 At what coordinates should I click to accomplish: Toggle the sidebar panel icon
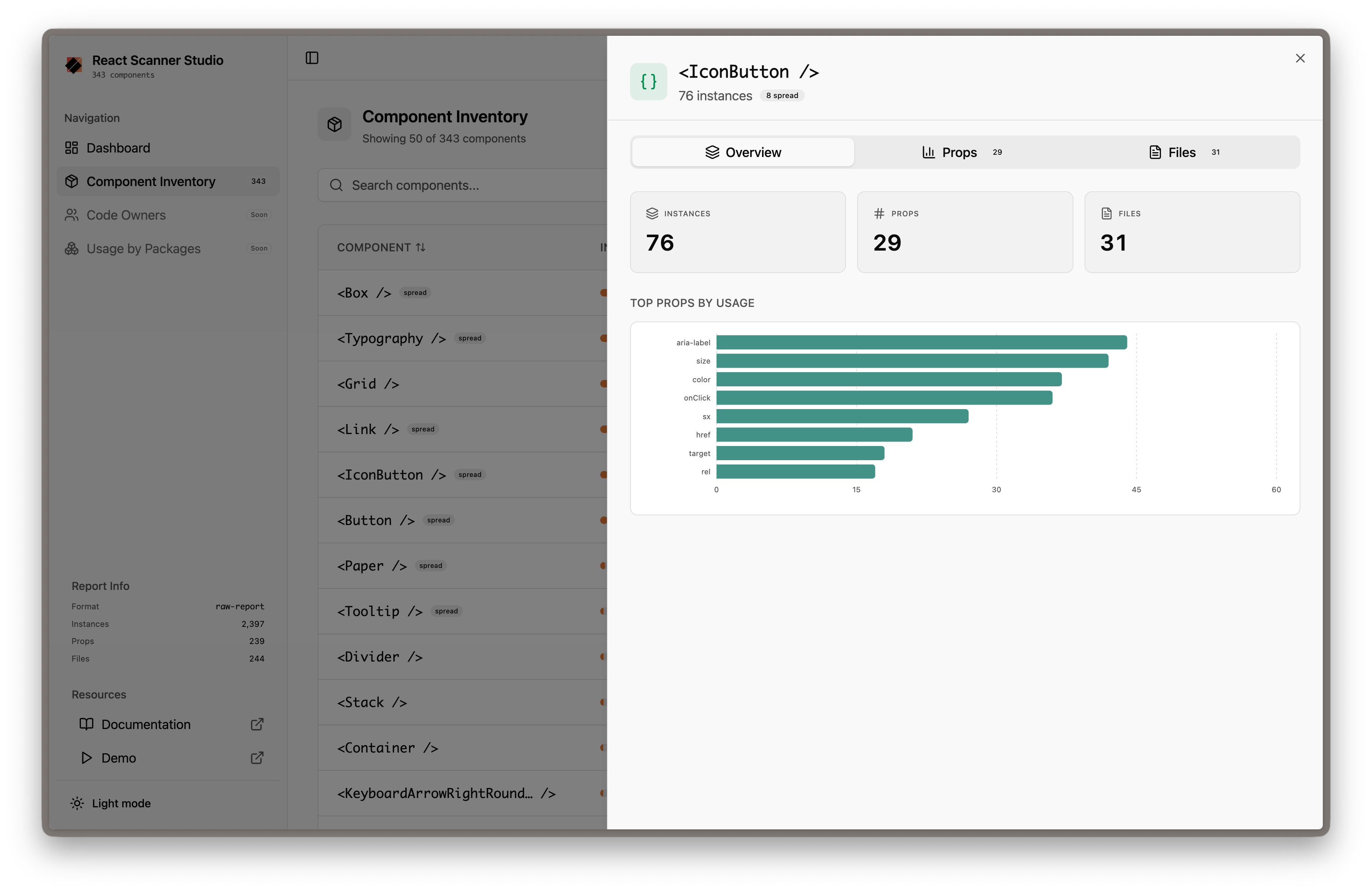coord(312,58)
